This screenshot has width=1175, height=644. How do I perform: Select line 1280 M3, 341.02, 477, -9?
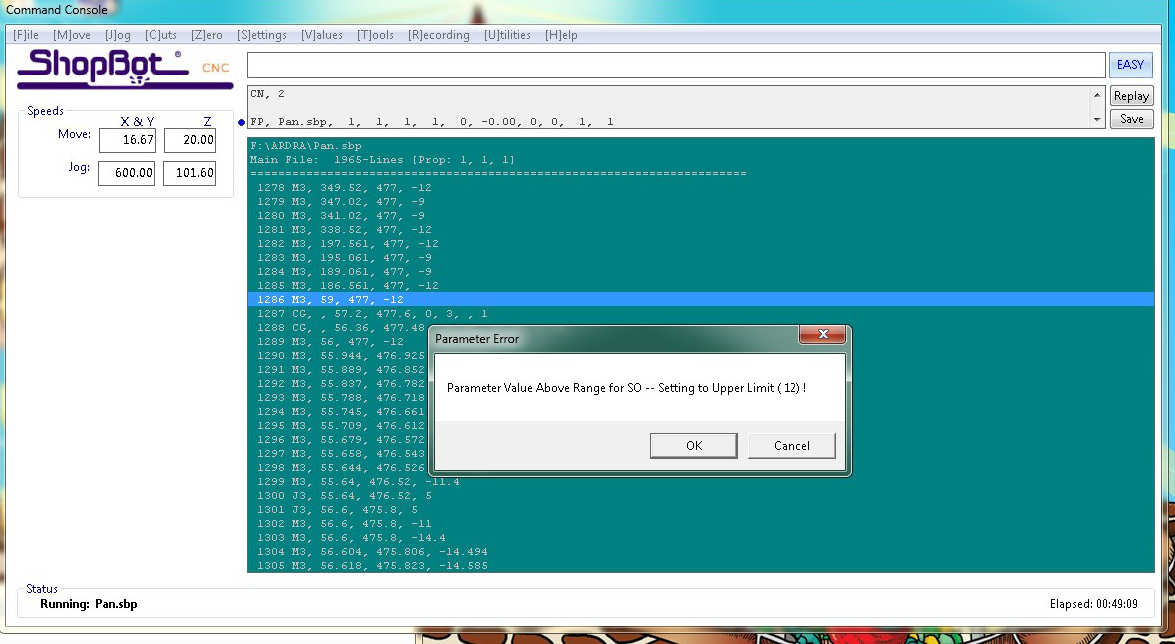pos(341,216)
